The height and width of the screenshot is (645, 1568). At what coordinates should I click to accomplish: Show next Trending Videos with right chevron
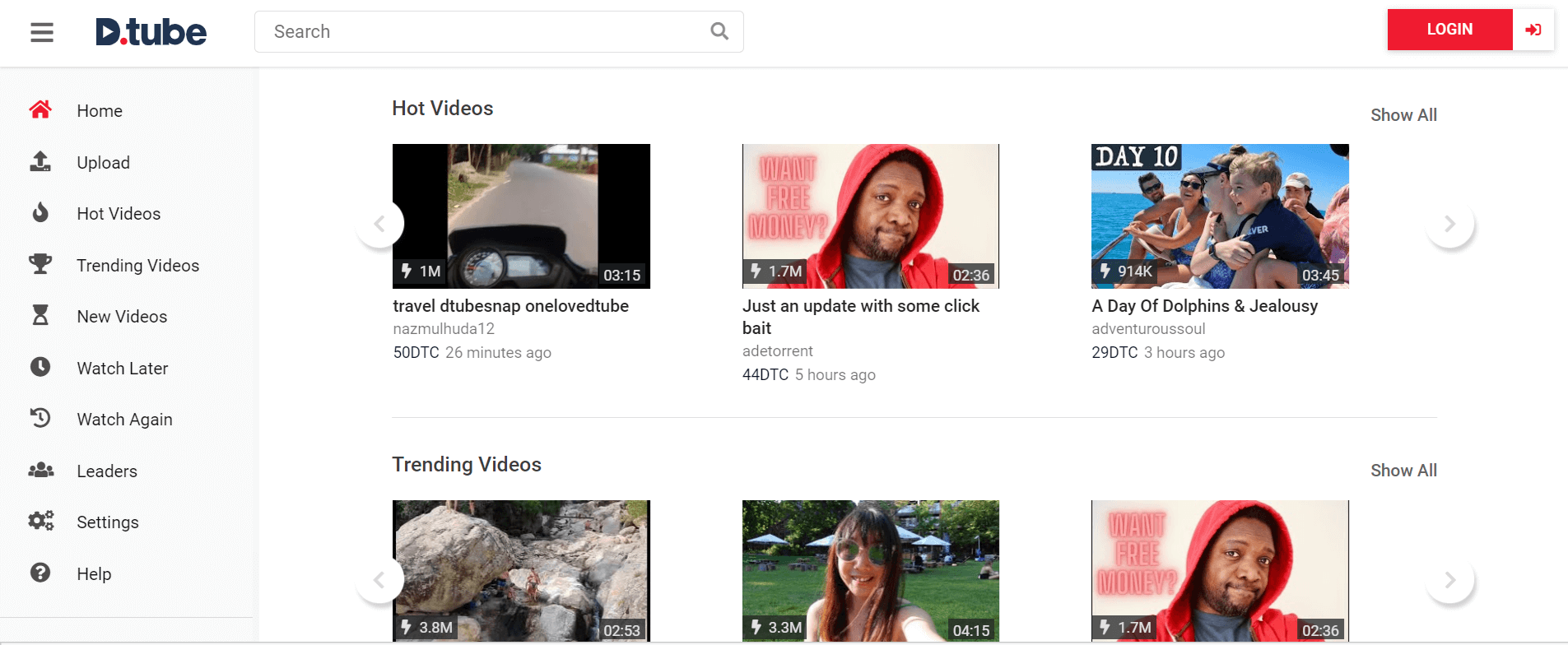point(1450,580)
